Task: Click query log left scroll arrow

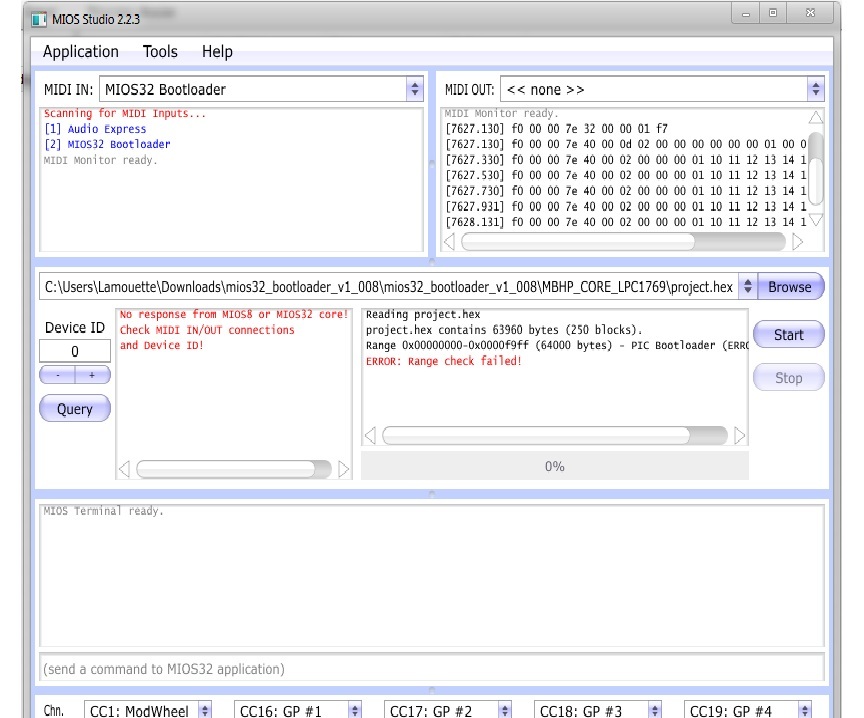Action: pyautogui.click(x=124, y=469)
